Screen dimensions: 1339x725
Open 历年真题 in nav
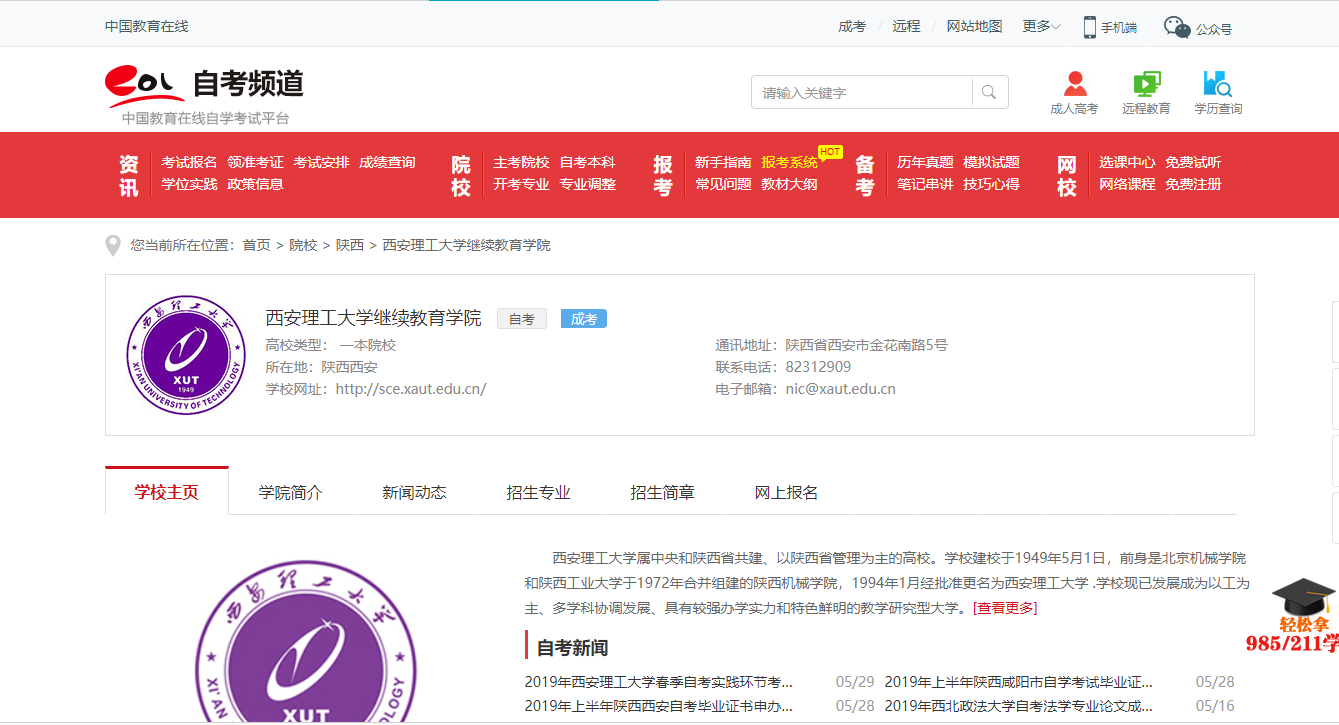(x=925, y=162)
